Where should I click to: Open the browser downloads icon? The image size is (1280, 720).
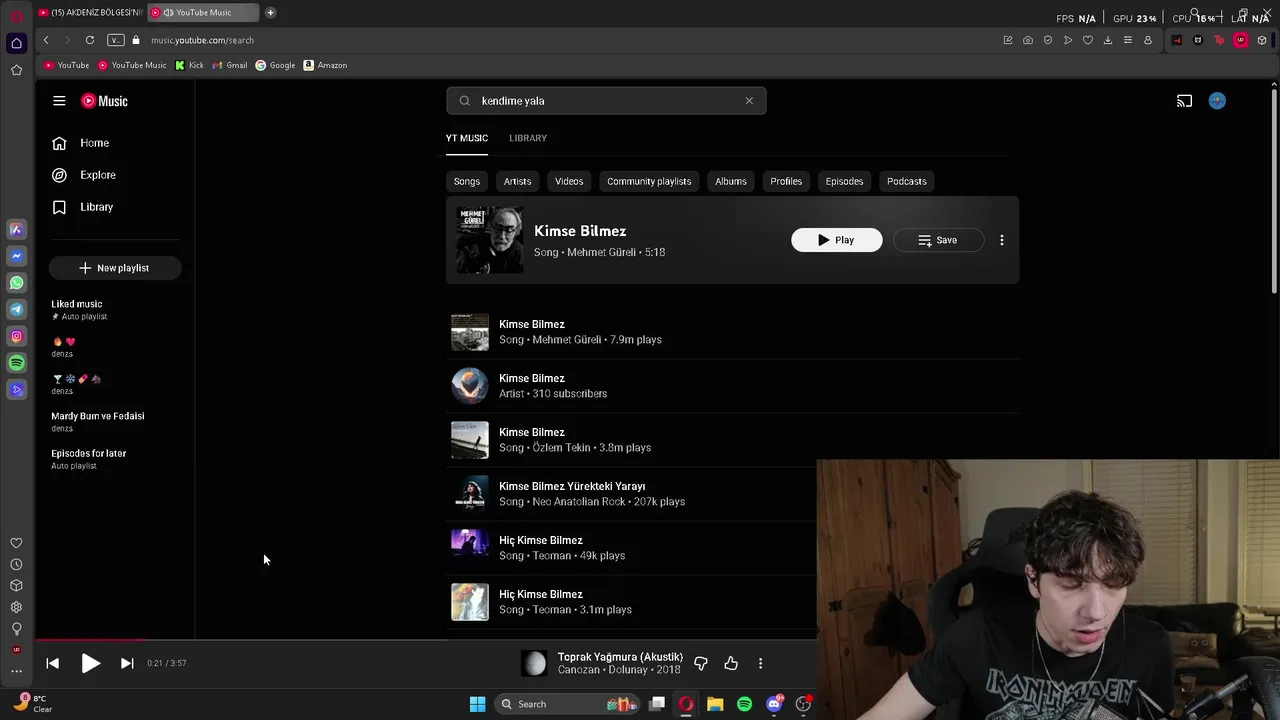pyautogui.click(x=1108, y=40)
